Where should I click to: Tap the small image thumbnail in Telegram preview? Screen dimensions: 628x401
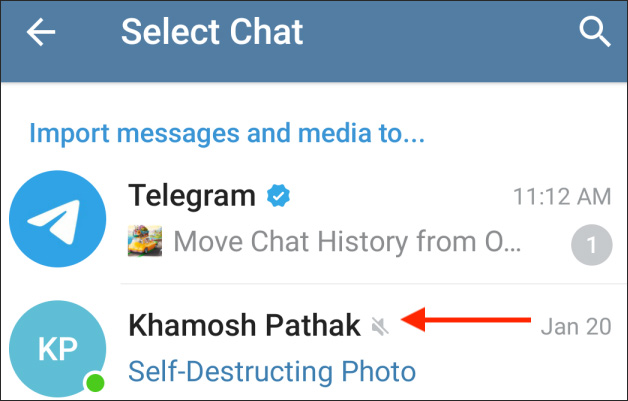pyautogui.click(x=146, y=241)
